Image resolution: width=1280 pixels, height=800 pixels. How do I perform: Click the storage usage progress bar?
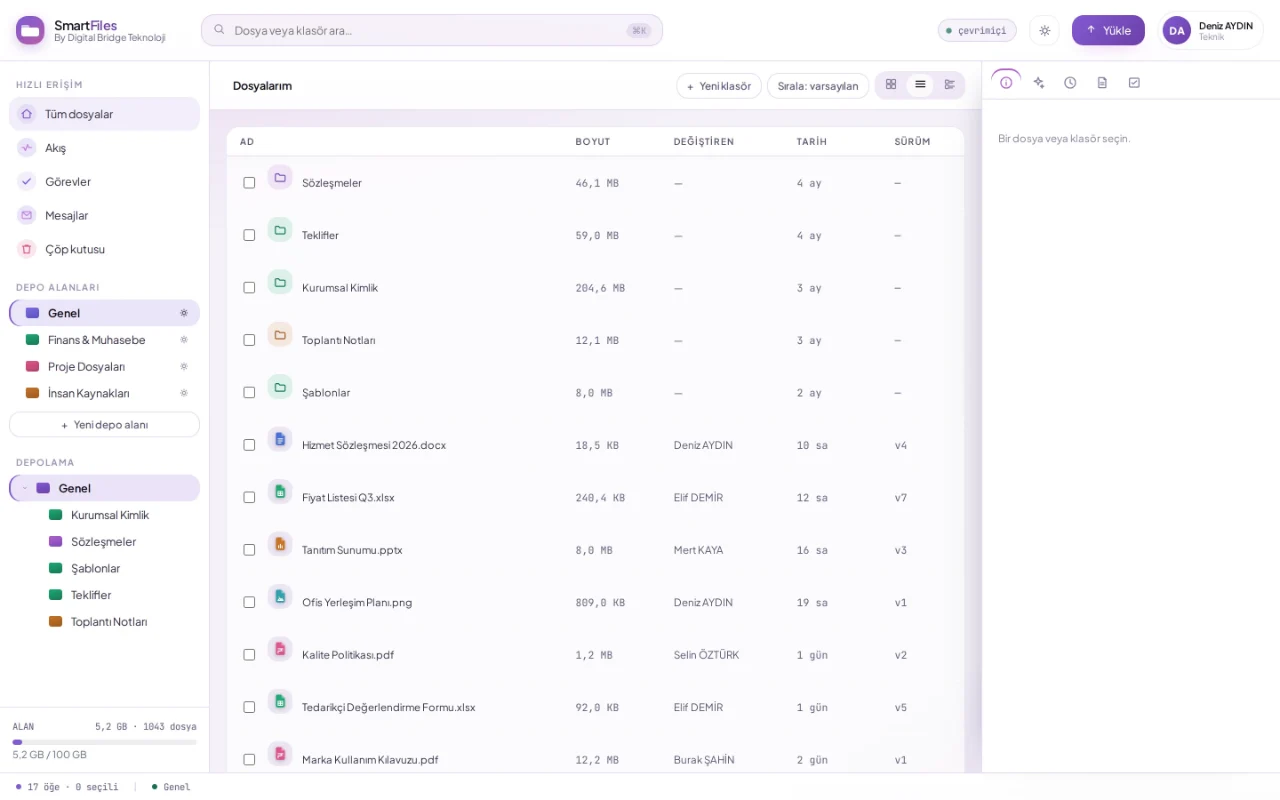coord(104,742)
